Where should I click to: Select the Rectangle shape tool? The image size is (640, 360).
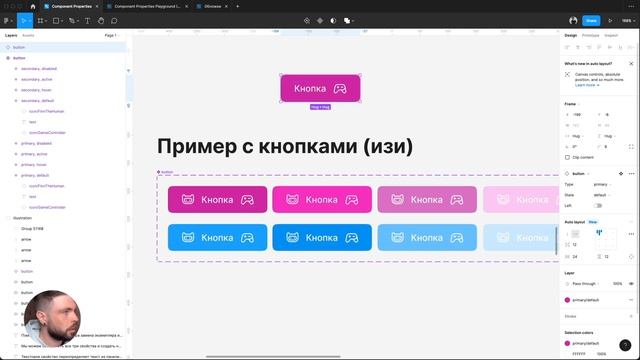pos(57,21)
